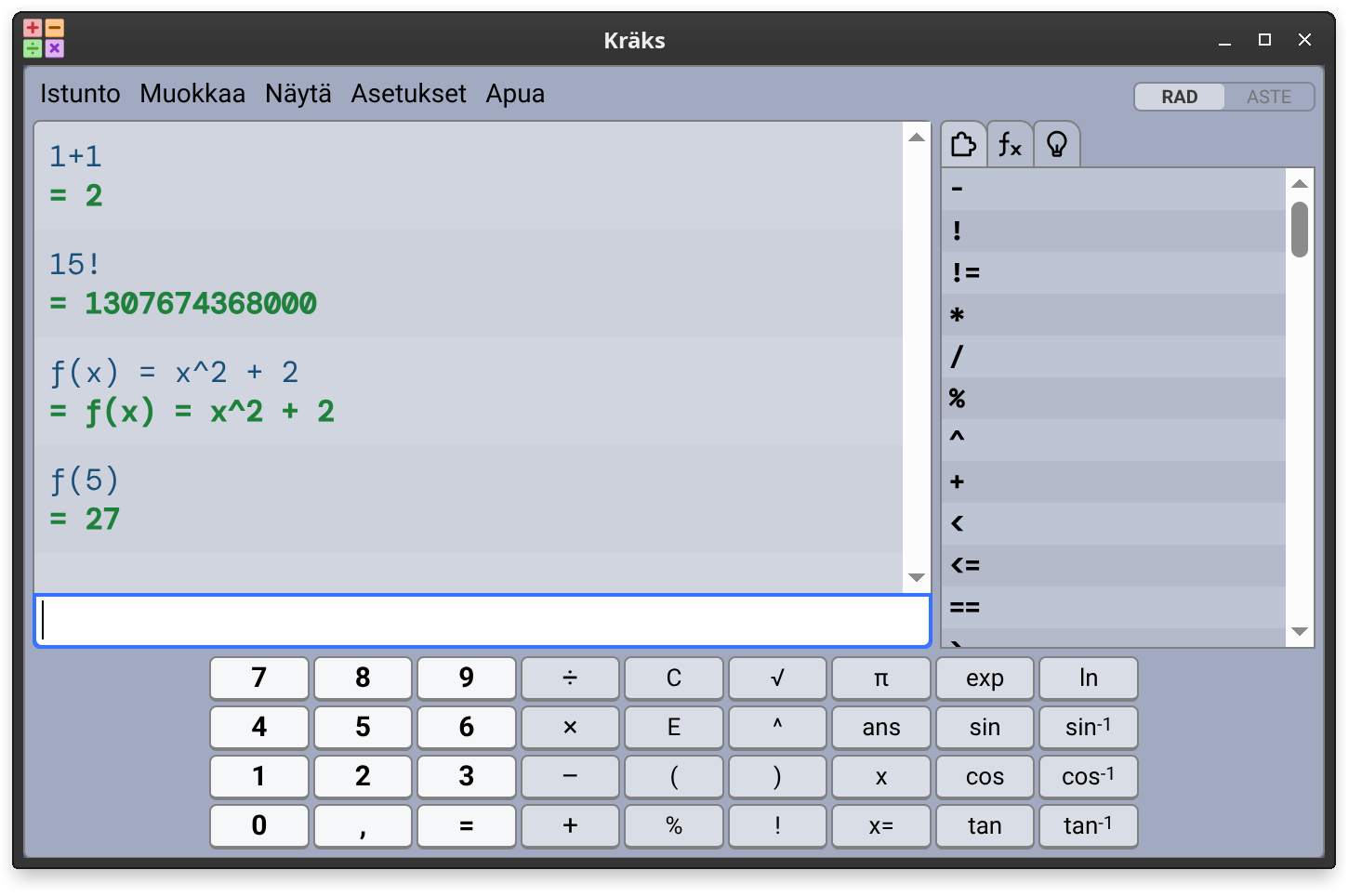
Task: Click the plus + keypad button
Action: click(x=570, y=825)
